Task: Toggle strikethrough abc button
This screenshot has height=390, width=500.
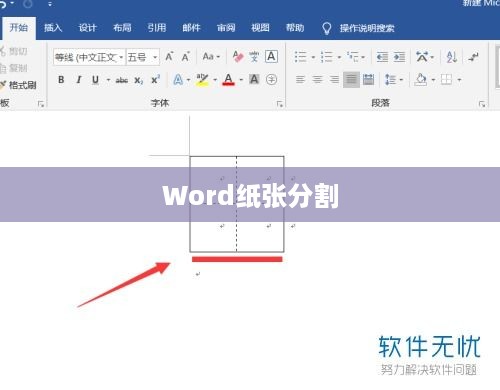Action: 122,80
